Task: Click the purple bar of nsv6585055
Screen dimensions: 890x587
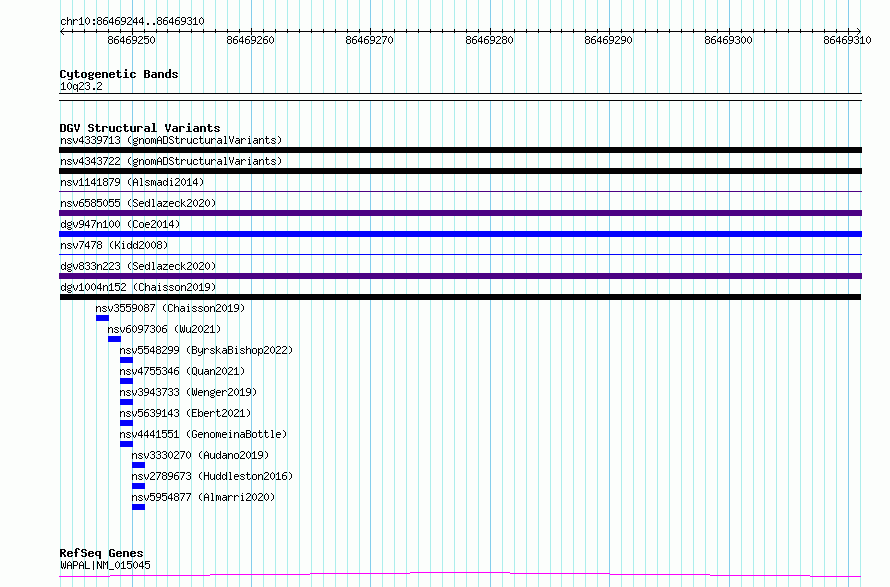Action: pos(460,213)
